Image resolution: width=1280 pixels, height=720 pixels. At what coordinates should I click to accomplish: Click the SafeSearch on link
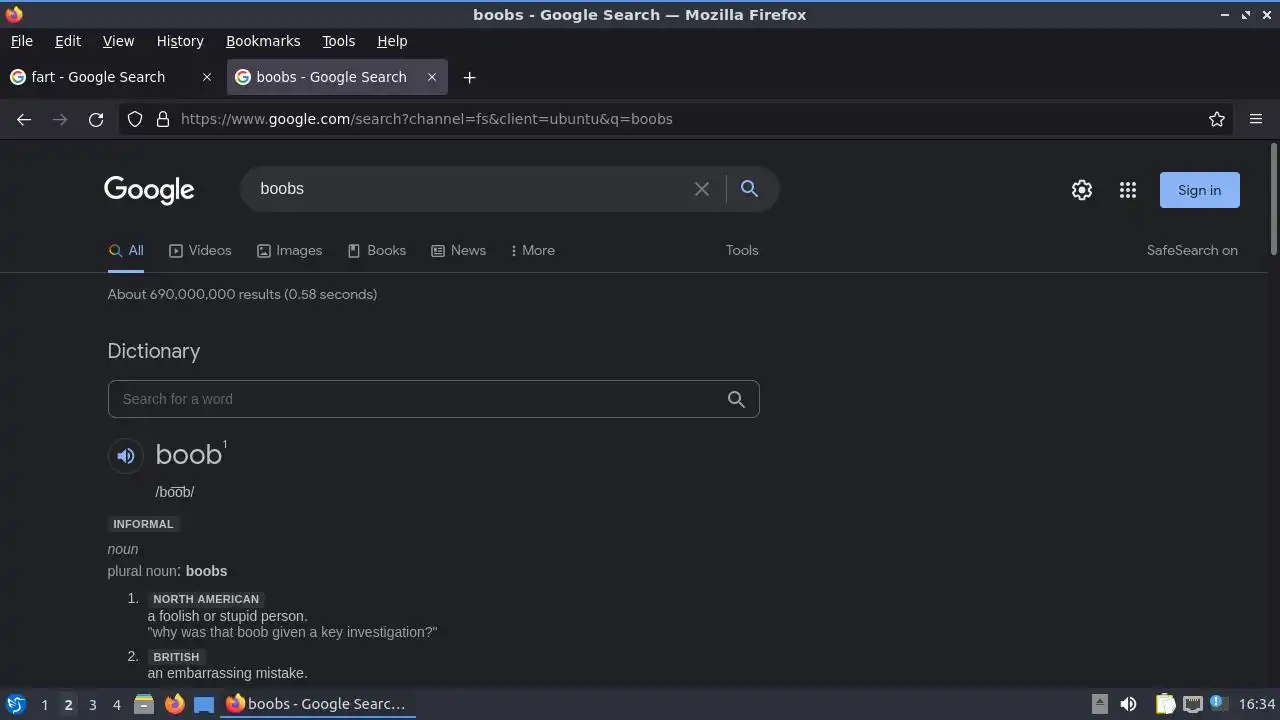pos(1192,251)
